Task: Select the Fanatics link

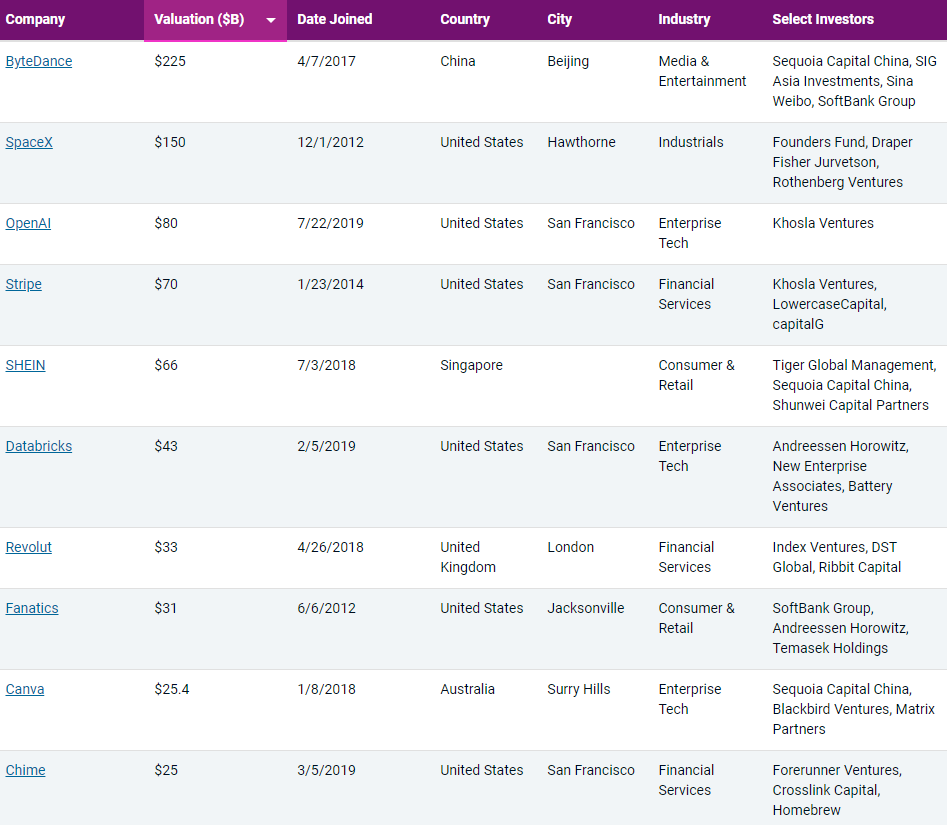Action: 32,608
